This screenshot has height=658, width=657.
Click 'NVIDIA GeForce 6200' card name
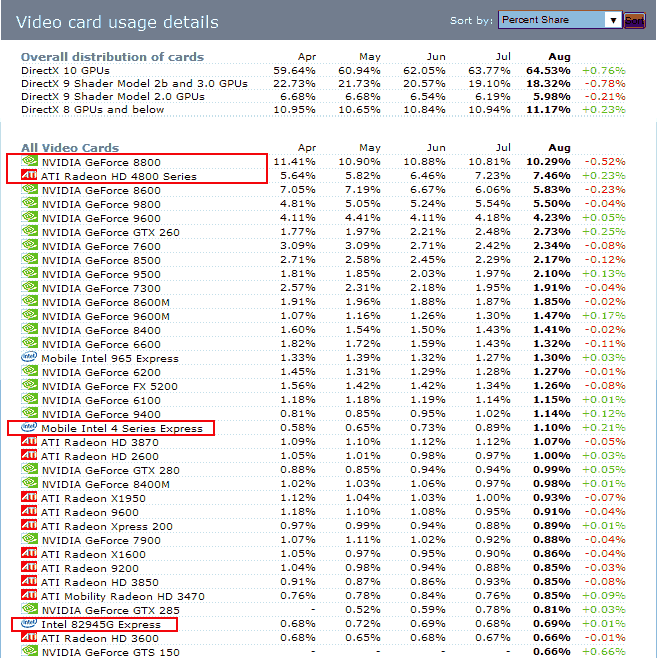click(x=101, y=372)
